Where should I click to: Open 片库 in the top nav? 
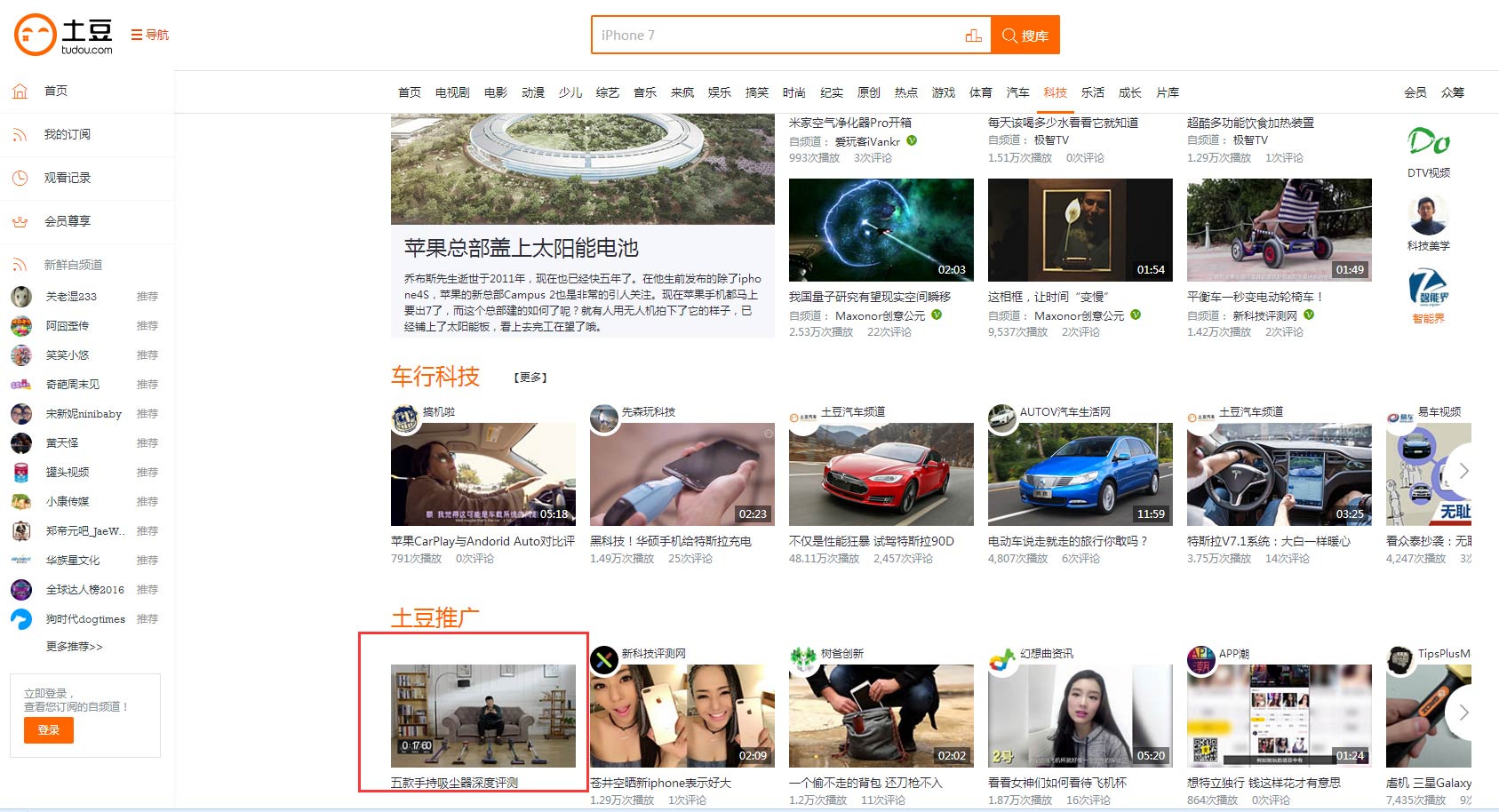pyautogui.click(x=1168, y=92)
